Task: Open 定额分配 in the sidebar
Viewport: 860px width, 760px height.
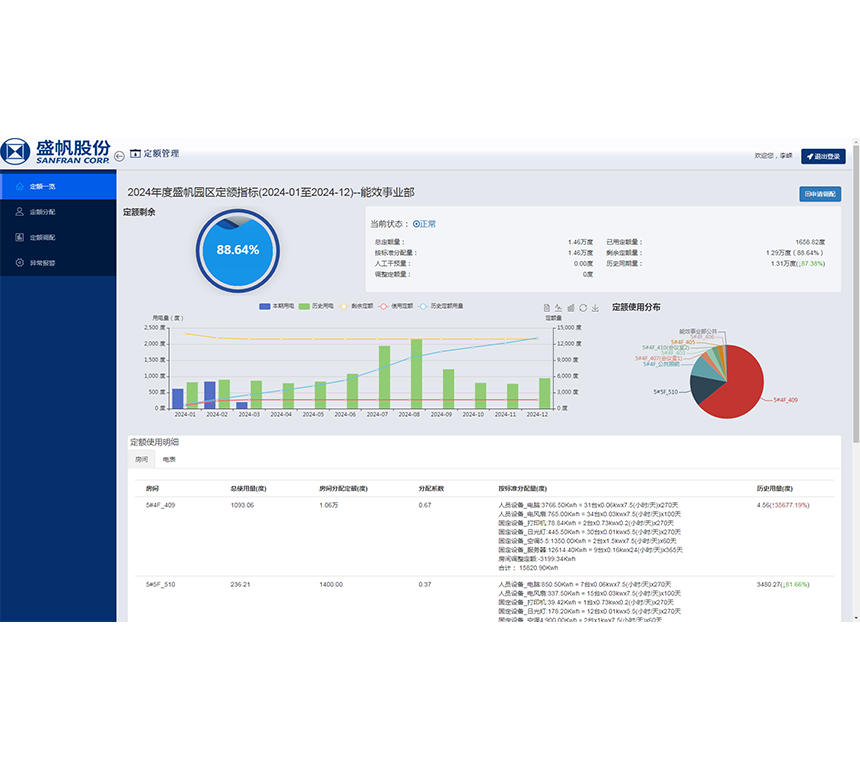Action: 42,212
